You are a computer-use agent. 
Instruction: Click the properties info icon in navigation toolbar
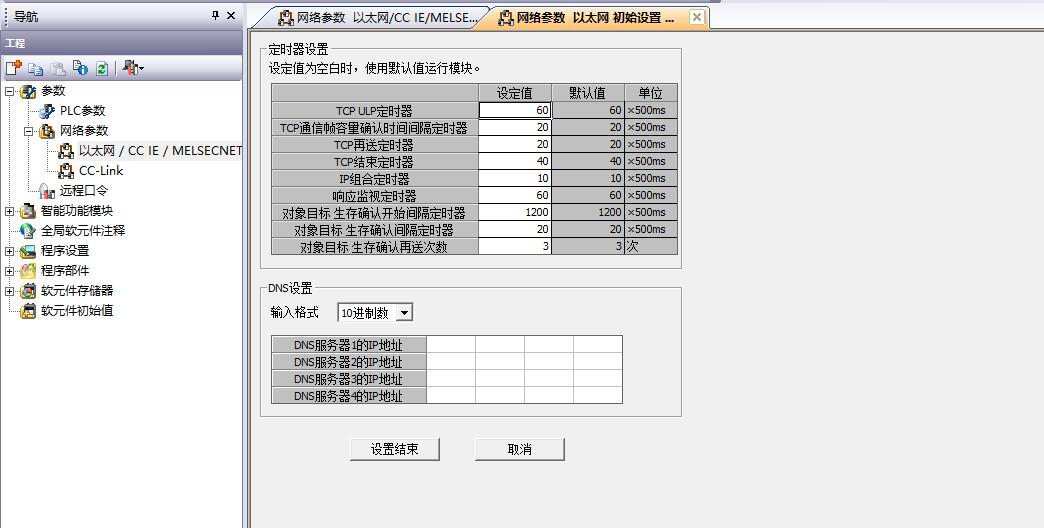[80, 68]
